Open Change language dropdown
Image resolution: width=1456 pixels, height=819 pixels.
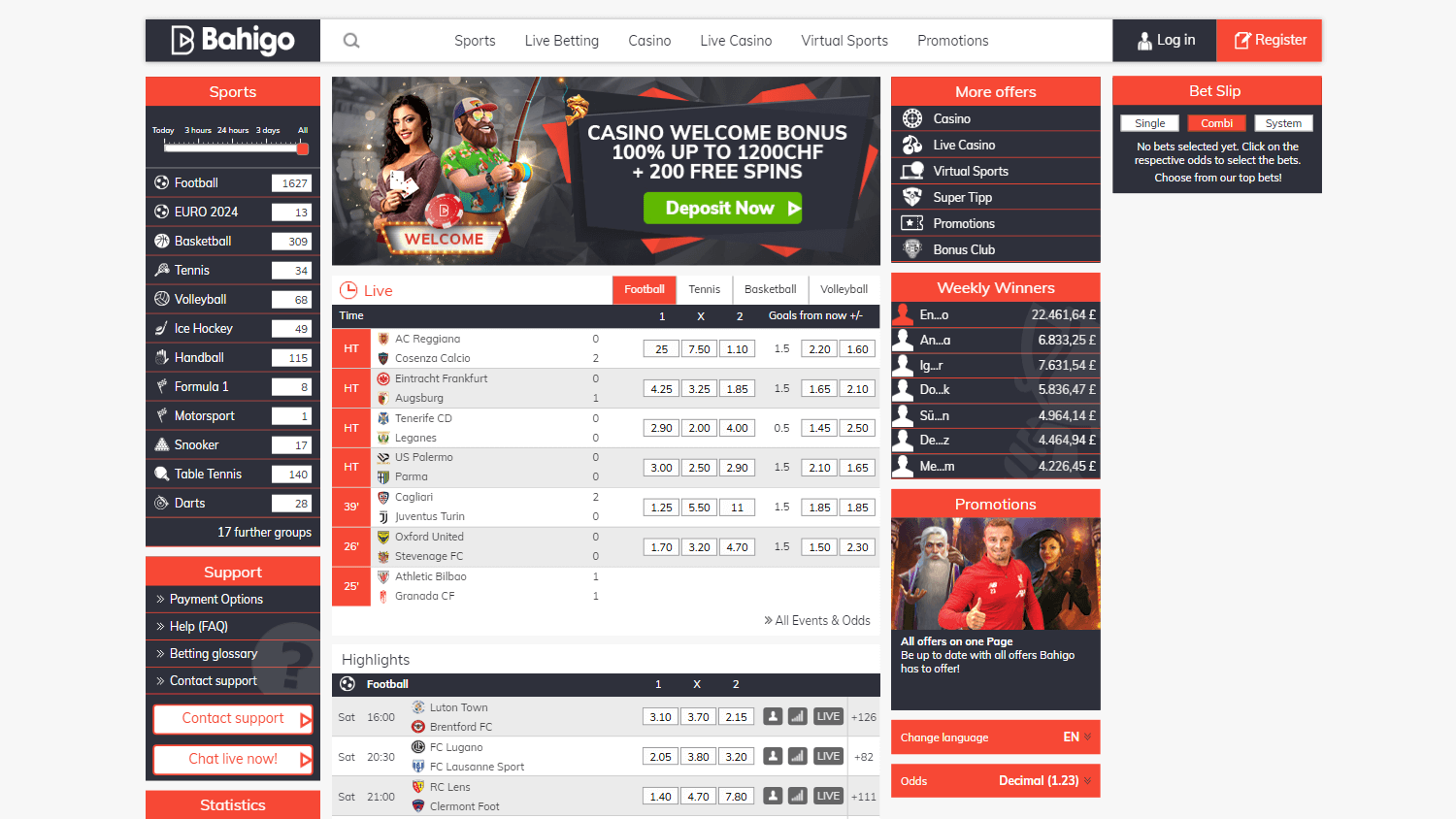pyautogui.click(x=996, y=737)
